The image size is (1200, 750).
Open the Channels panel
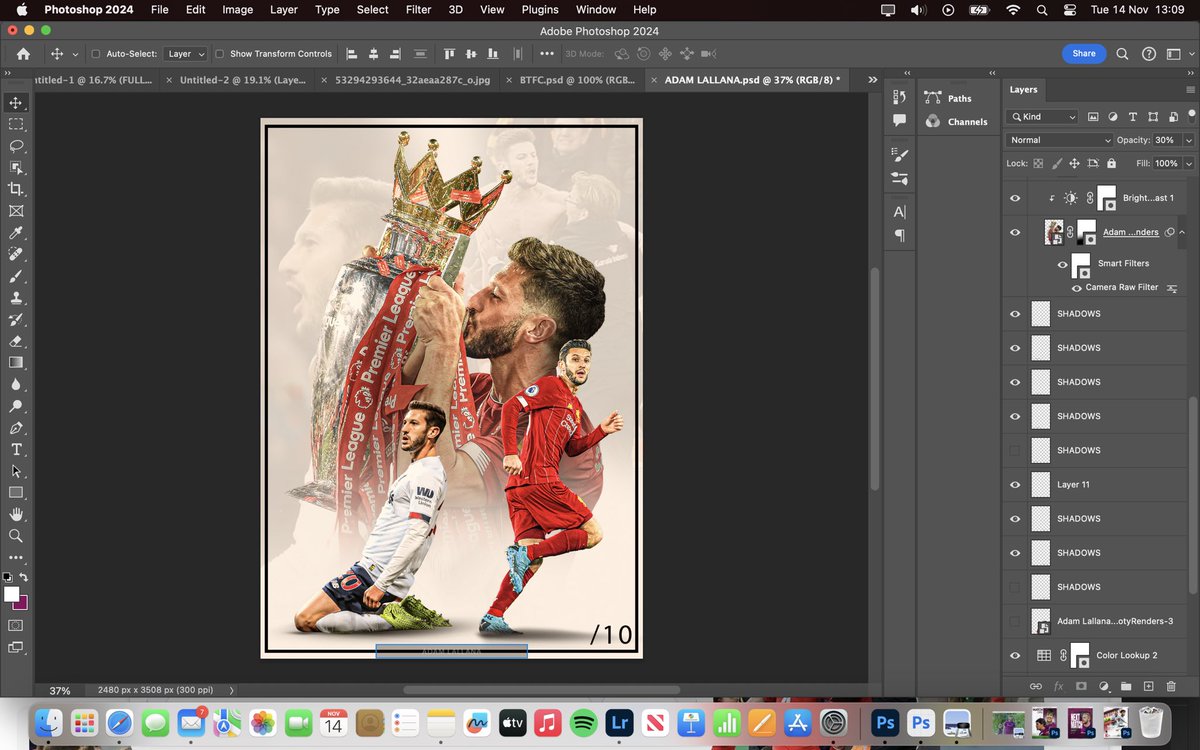tap(957, 122)
